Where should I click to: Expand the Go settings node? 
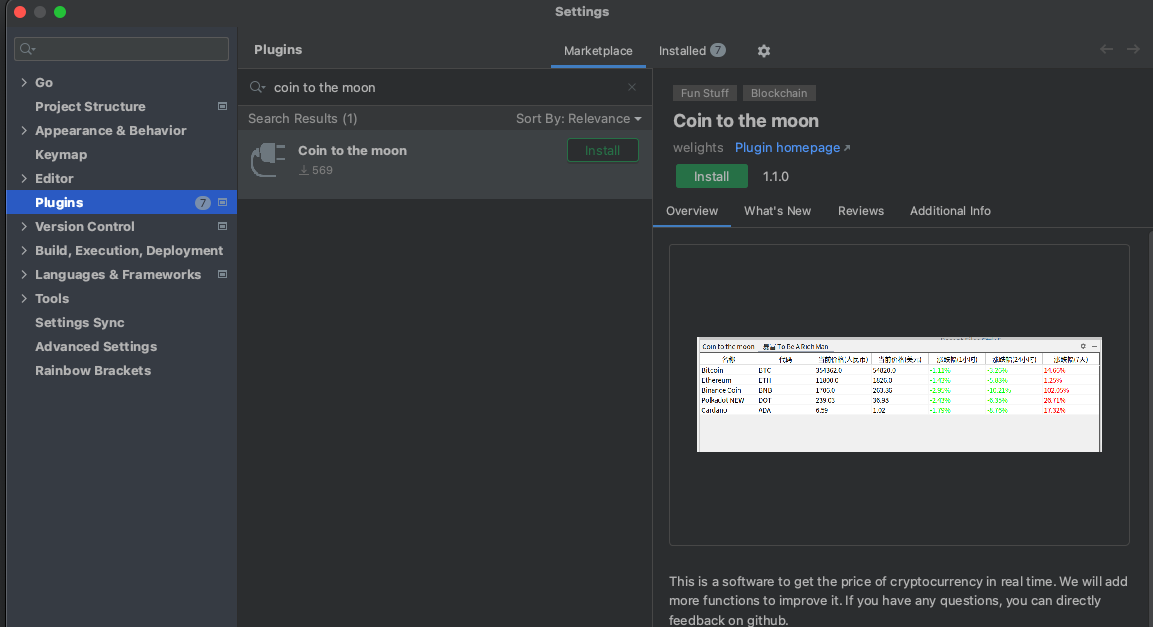click(24, 82)
